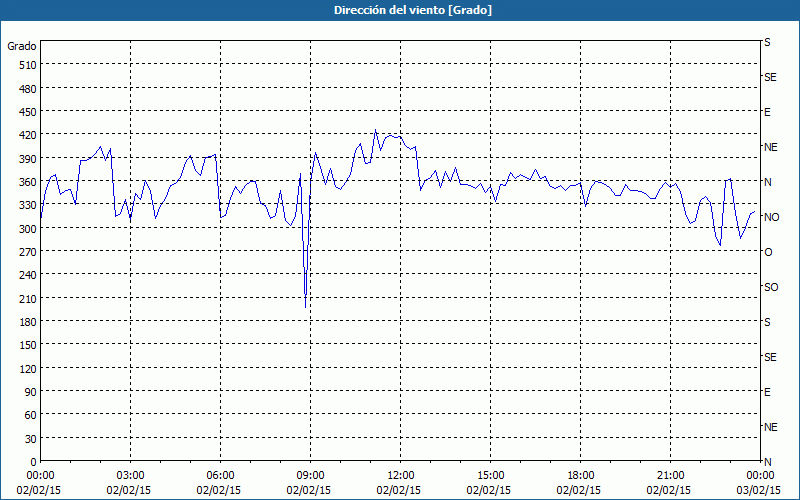Pick the 330 degree axis label
The image size is (800, 500).
28,205
